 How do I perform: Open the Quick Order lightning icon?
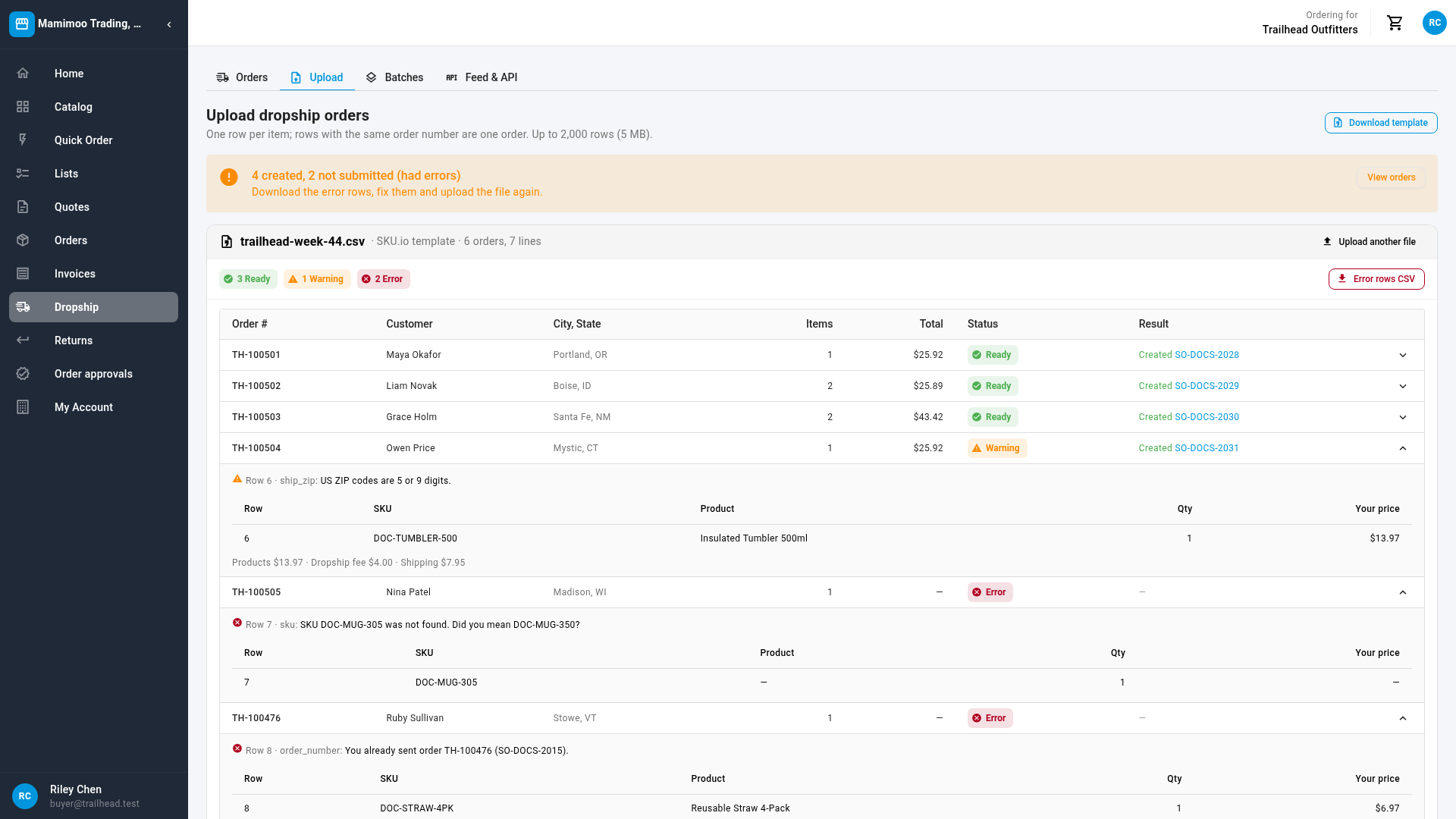click(23, 140)
